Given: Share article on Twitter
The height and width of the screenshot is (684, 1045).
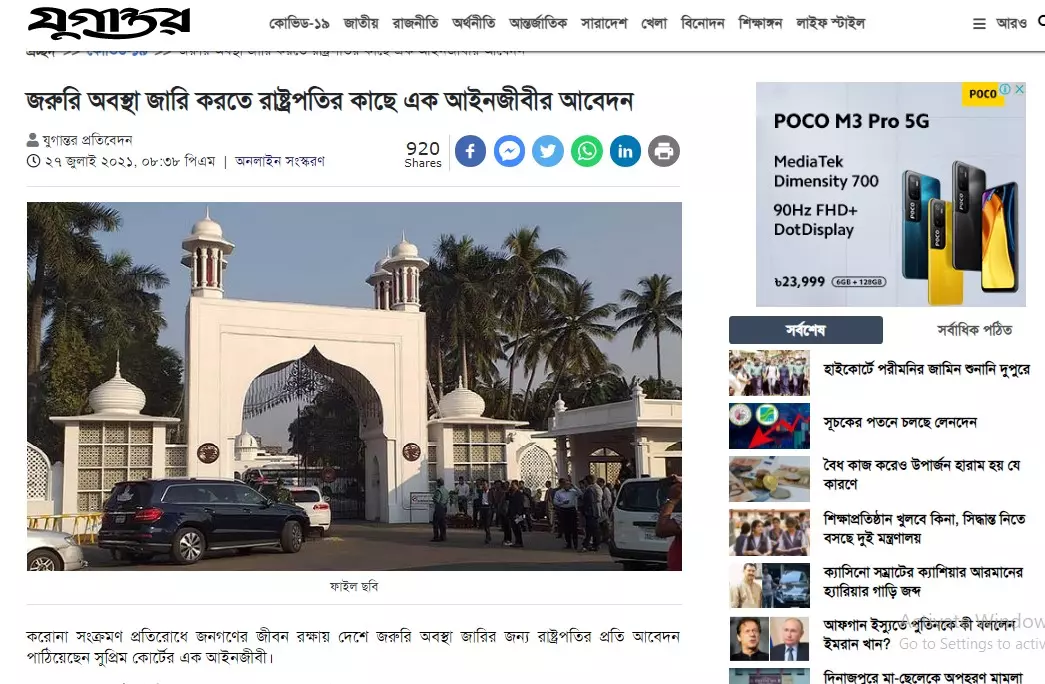Looking at the screenshot, I should pyautogui.click(x=548, y=151).
